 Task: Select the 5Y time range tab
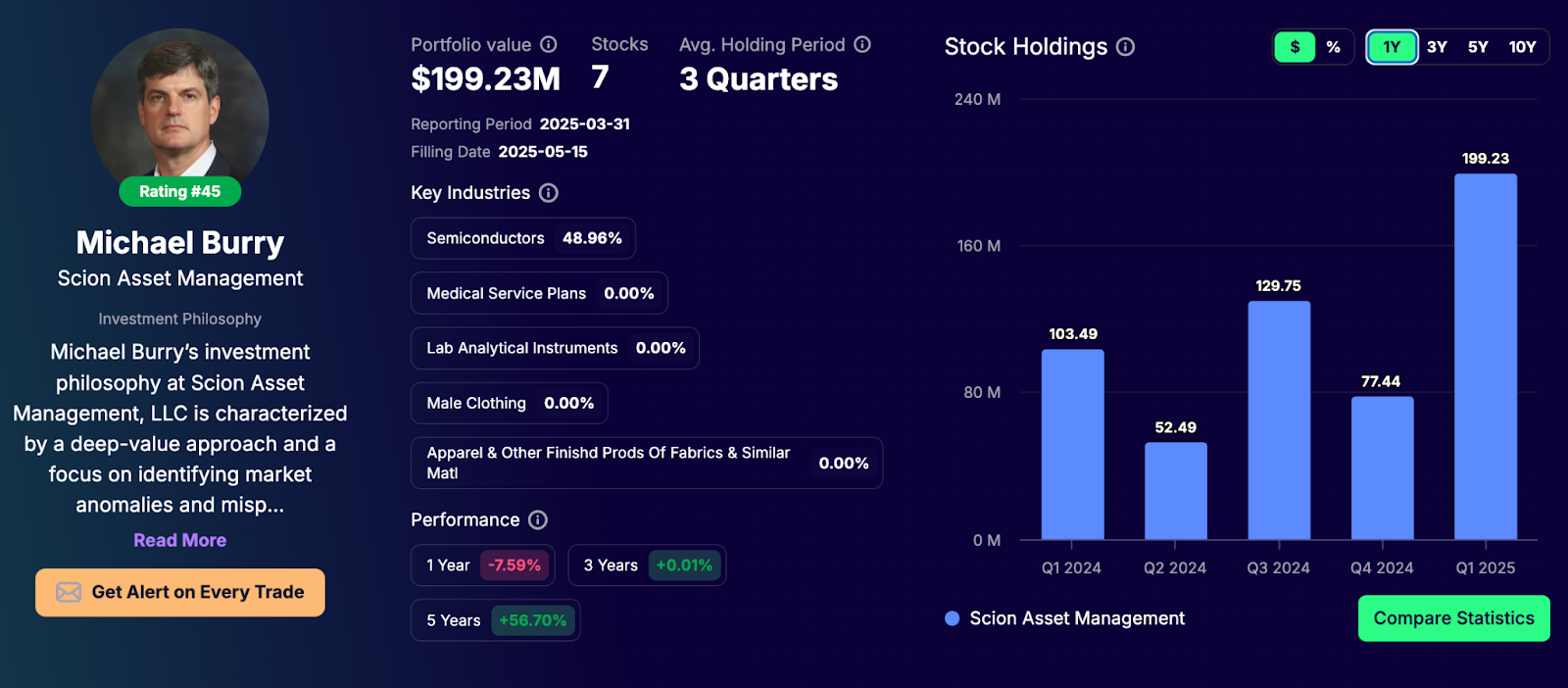click(x=1478, y=47)
